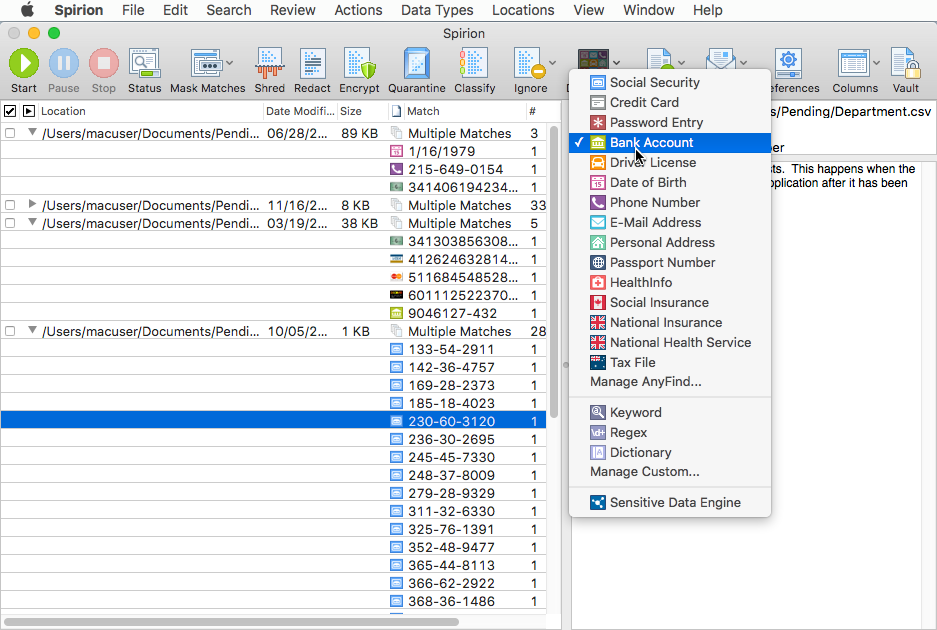
Task: Choose Sensitive Data Engine option
Action: tap(670, 503)
